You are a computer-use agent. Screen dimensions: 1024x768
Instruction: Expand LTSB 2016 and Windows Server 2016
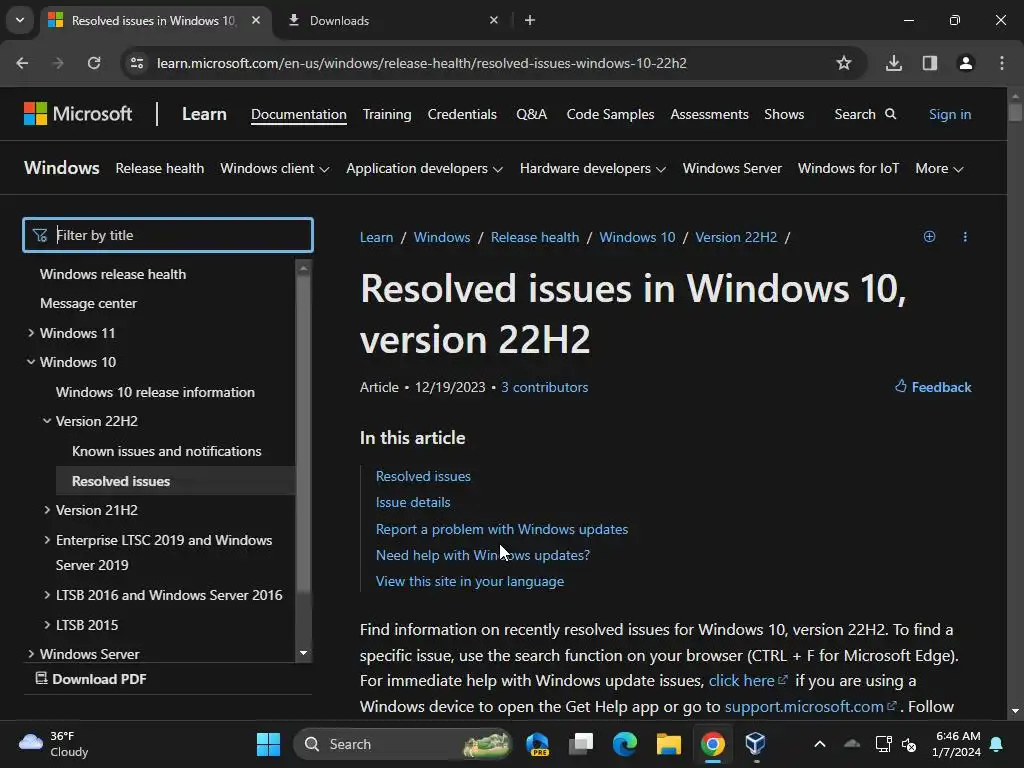pyautogui.click(x=47, y=595)
